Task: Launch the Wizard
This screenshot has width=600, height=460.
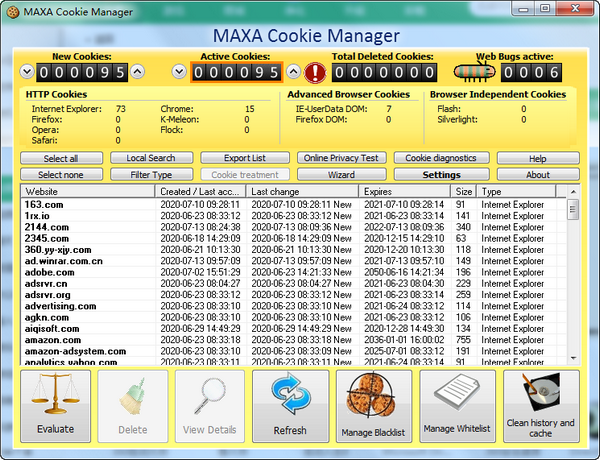Action: [x=341, y=175]
